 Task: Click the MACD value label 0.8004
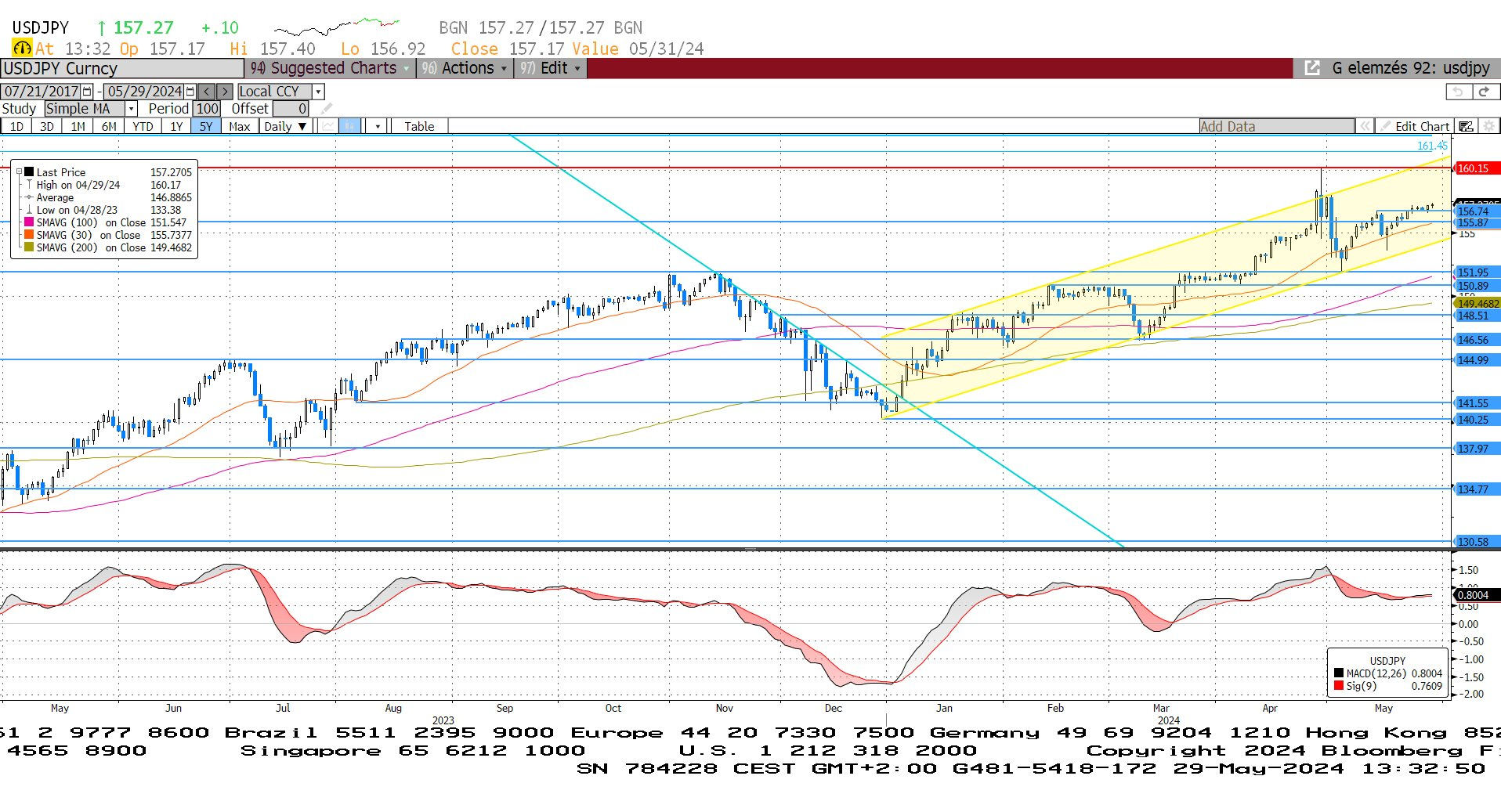[x=1477, y=595]
